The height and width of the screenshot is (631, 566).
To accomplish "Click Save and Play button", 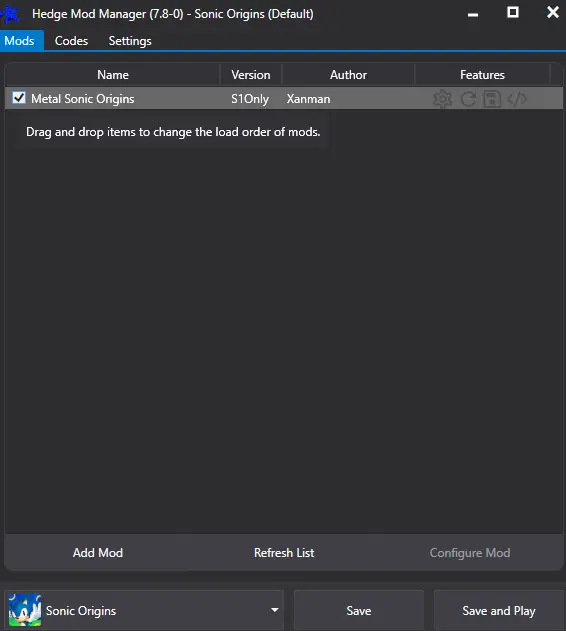I will 498,610.
